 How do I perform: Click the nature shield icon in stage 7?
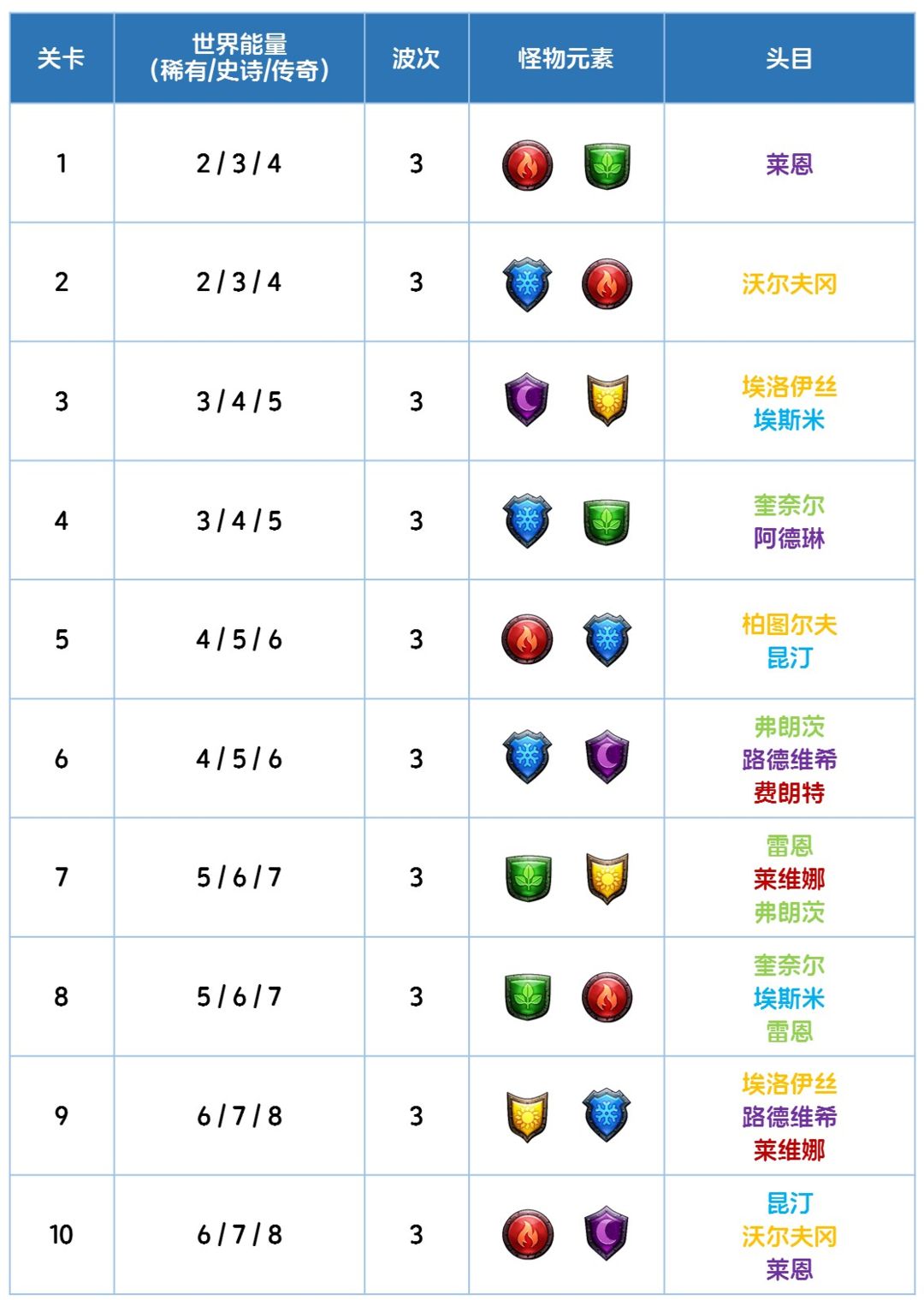528,878
